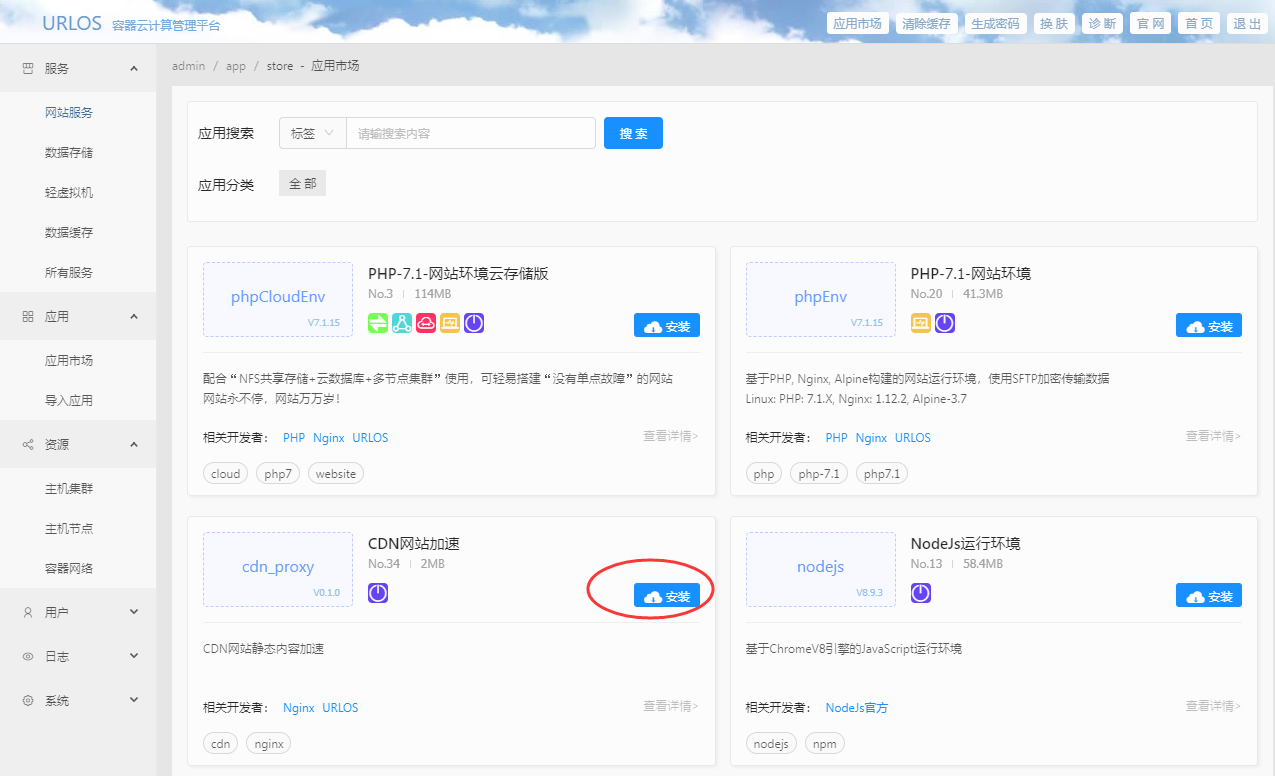Click the teal cluster icon on phpCloudEnv card
The height and width of the screenshot is (776, 1275).
402,323
